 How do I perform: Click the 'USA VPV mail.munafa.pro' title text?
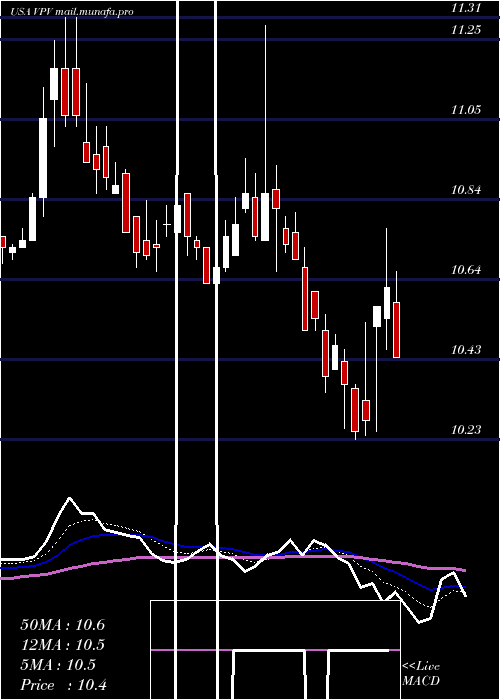click(72, 12)
